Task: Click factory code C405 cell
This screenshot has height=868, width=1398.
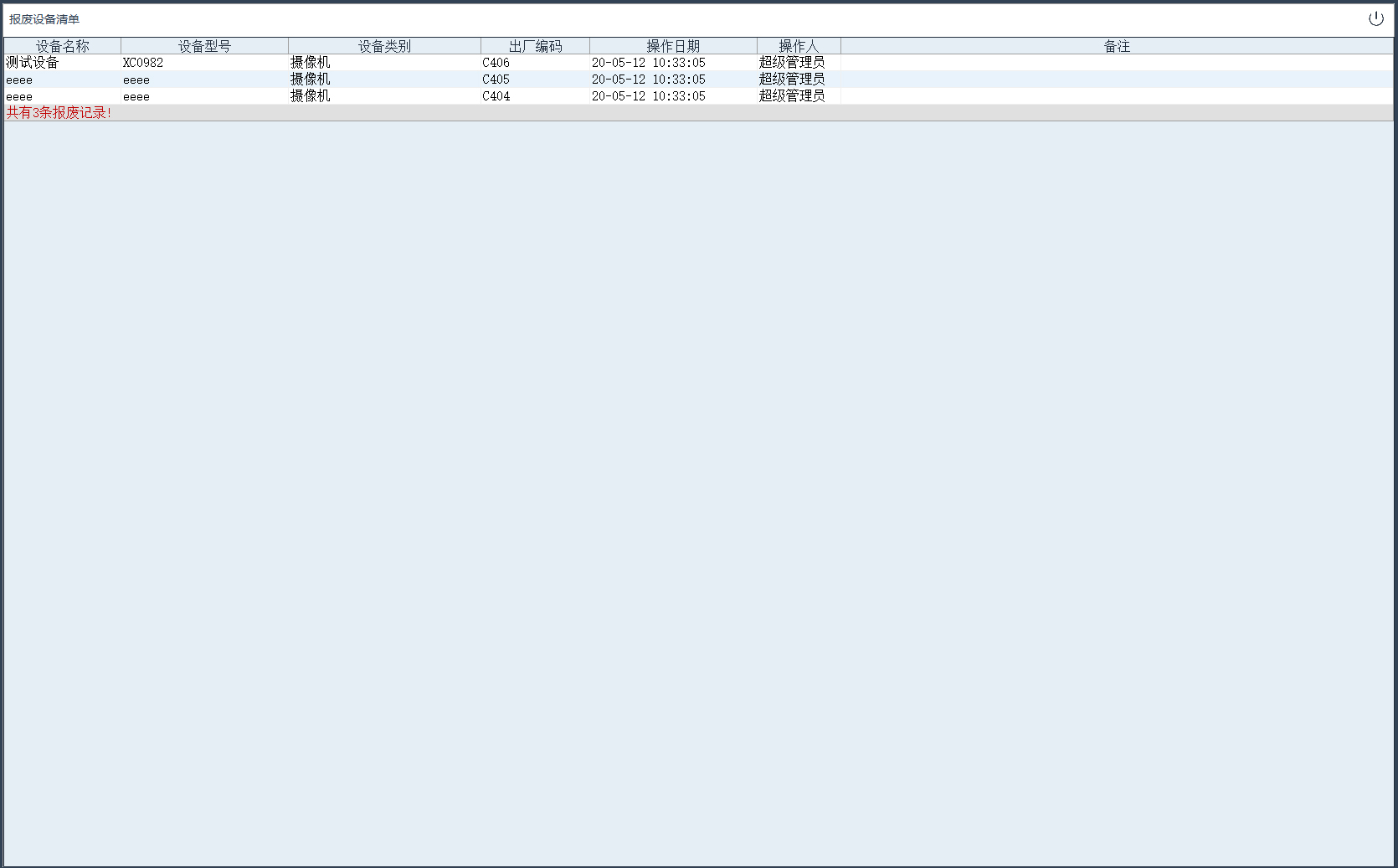Action: click(496, 80)
